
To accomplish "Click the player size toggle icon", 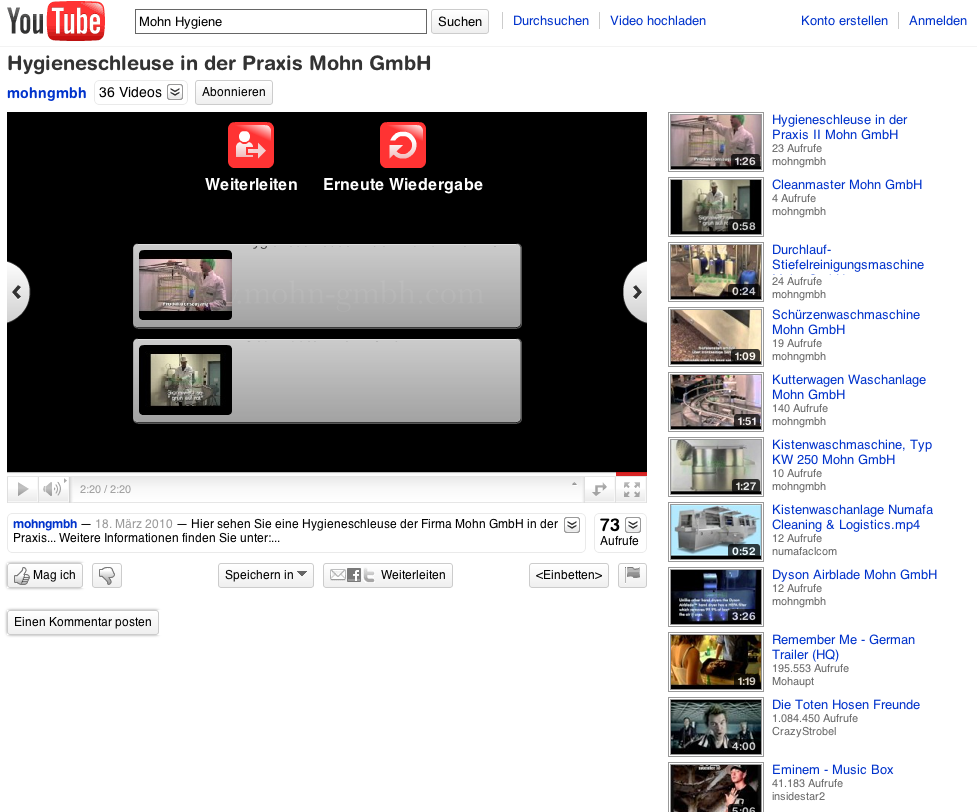I will [x=599, y=489].
